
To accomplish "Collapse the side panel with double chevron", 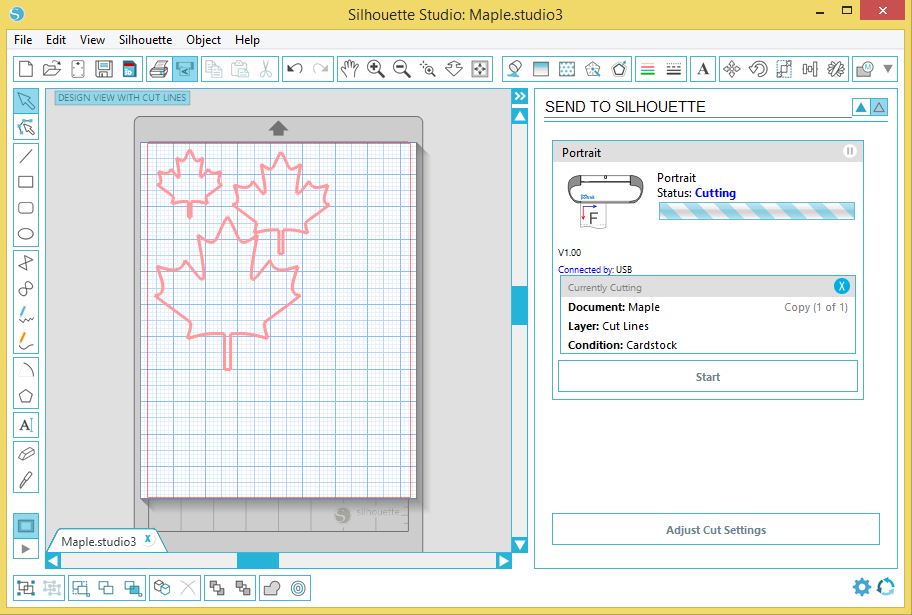I will [520, 96].
